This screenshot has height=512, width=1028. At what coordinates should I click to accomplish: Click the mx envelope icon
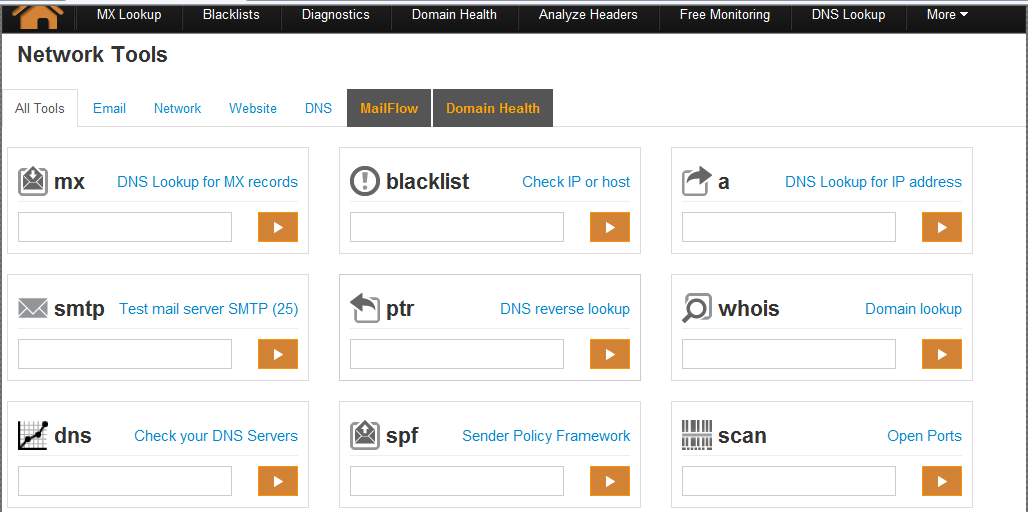pos(33,181)
